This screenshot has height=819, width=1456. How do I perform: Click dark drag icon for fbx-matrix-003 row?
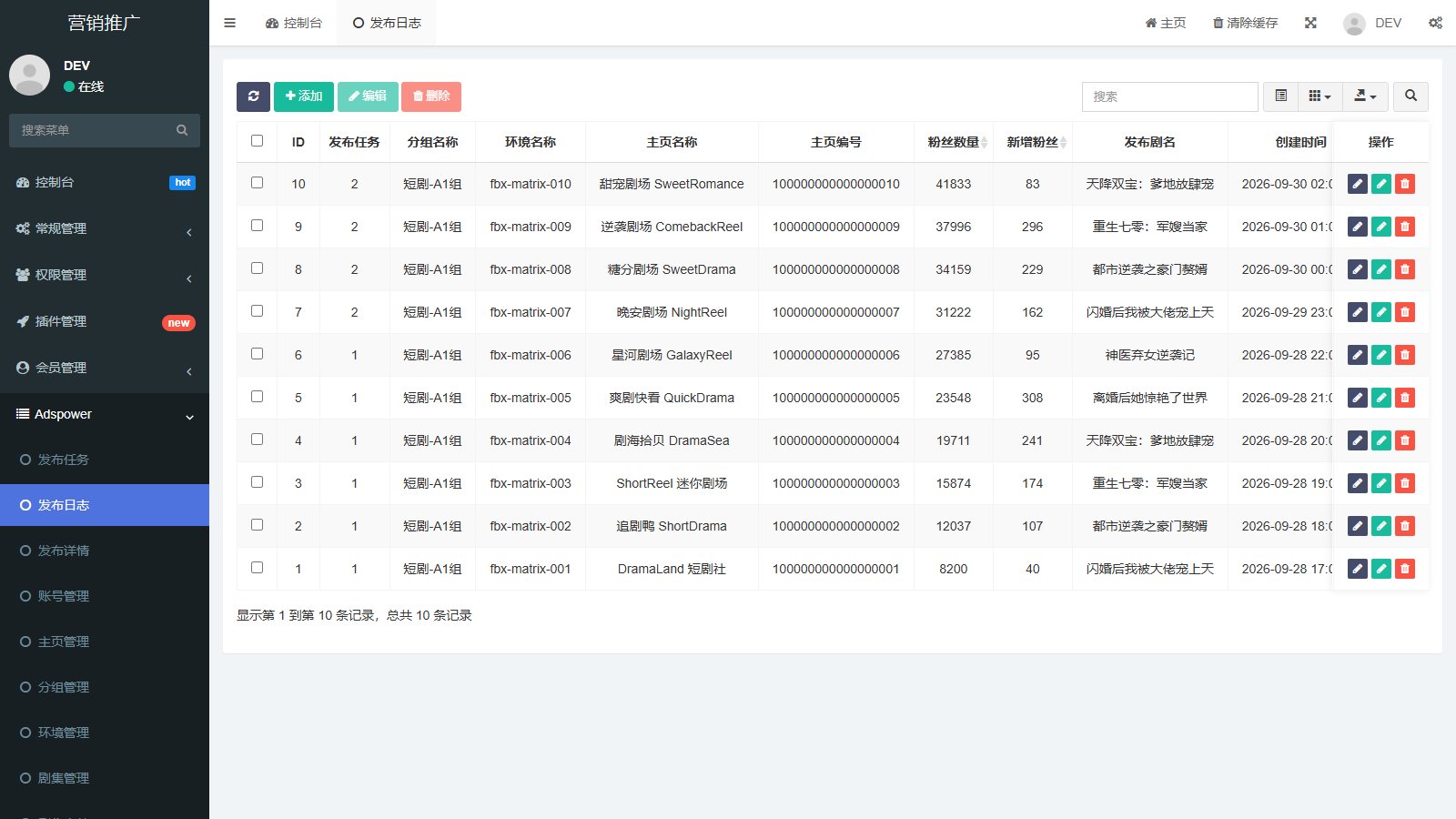coord(1358,483)
